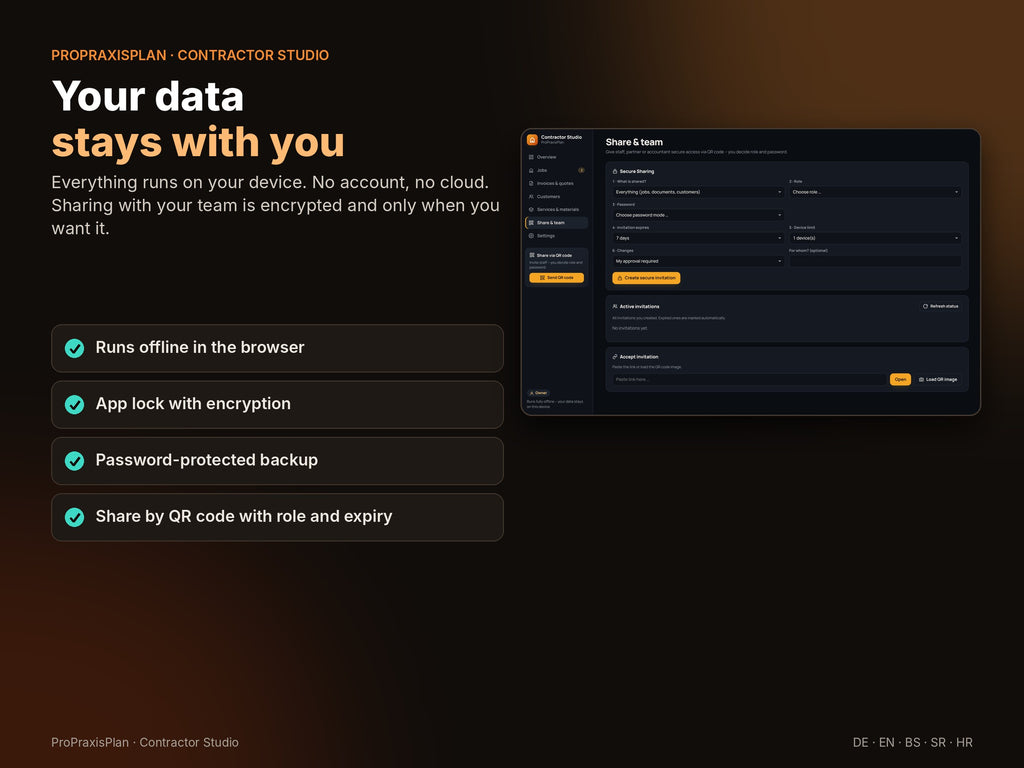Viewport: 1024px width, 768px height.
Task: Click EN in the footer language list
Action: click(x=886, y=743)
